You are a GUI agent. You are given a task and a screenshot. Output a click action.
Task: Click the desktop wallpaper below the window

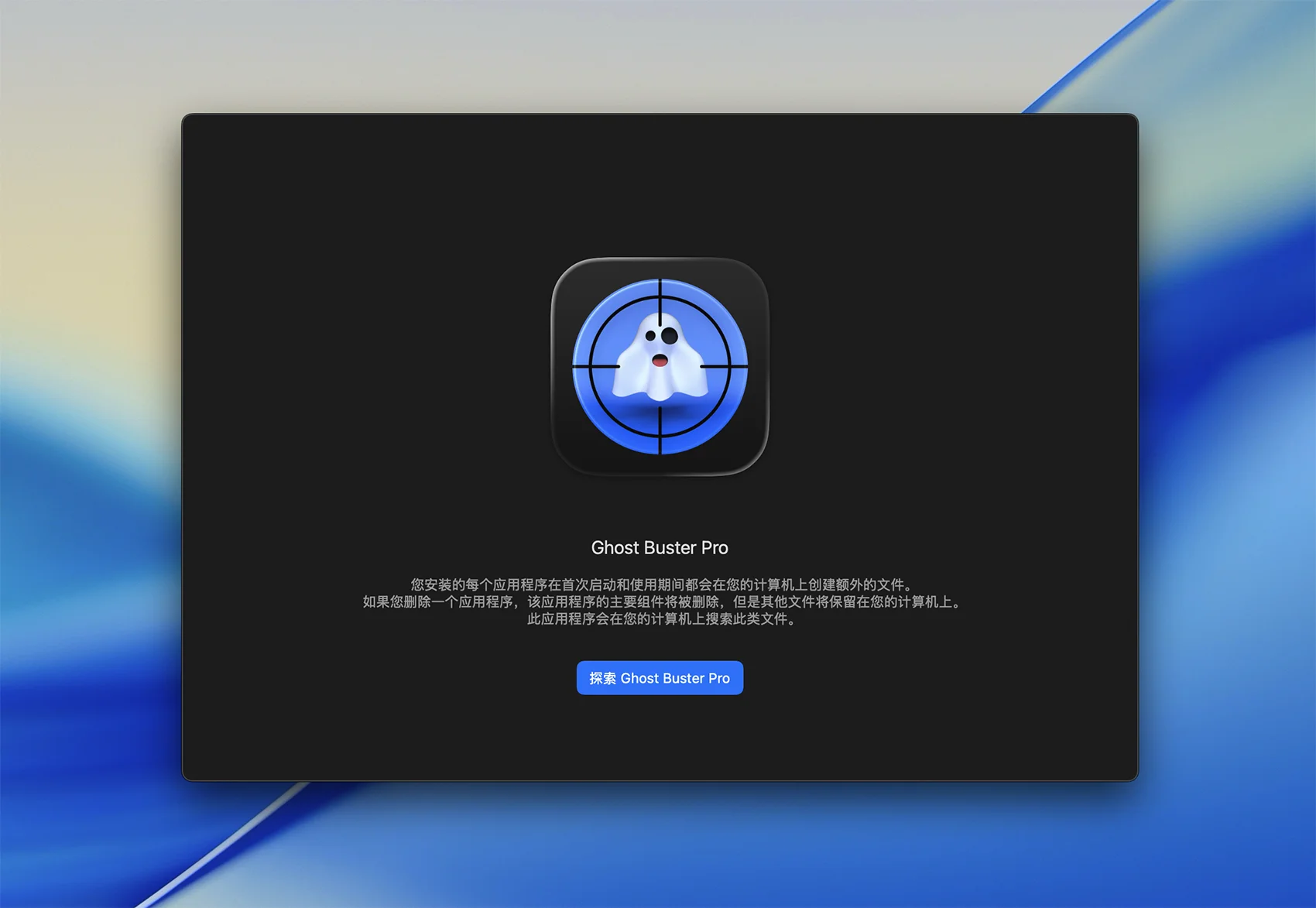click(660, 844)
